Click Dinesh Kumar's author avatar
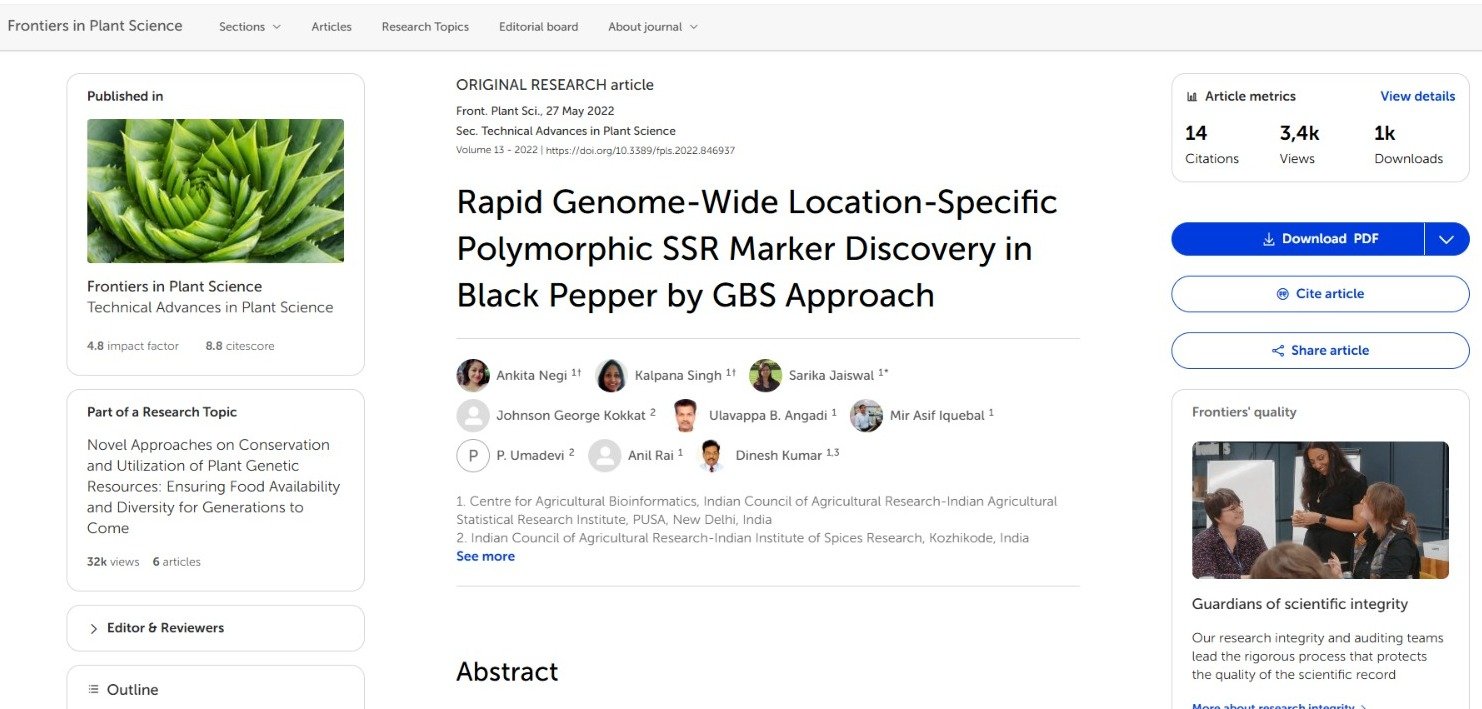 tap(712, 455)
